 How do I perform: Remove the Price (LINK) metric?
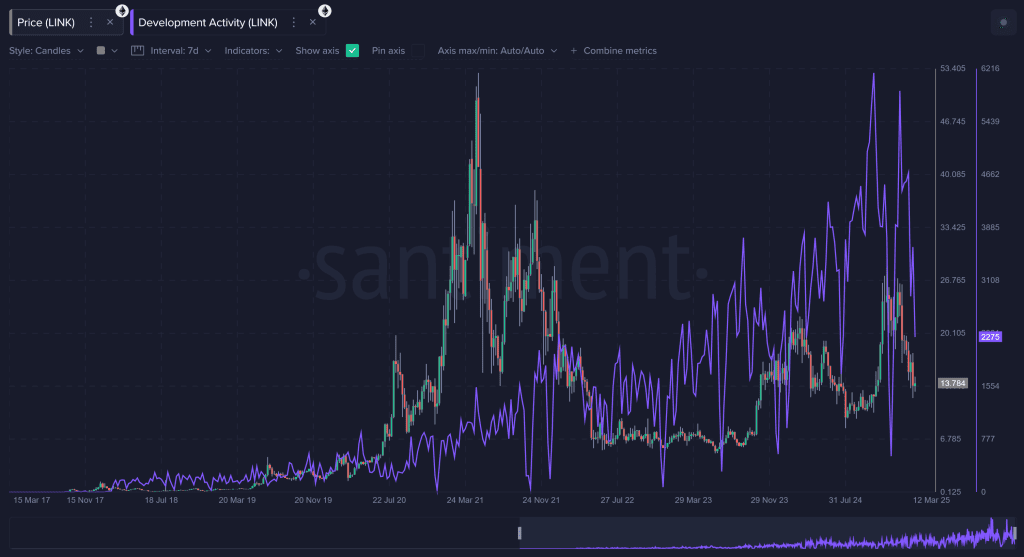click(110, 22)
